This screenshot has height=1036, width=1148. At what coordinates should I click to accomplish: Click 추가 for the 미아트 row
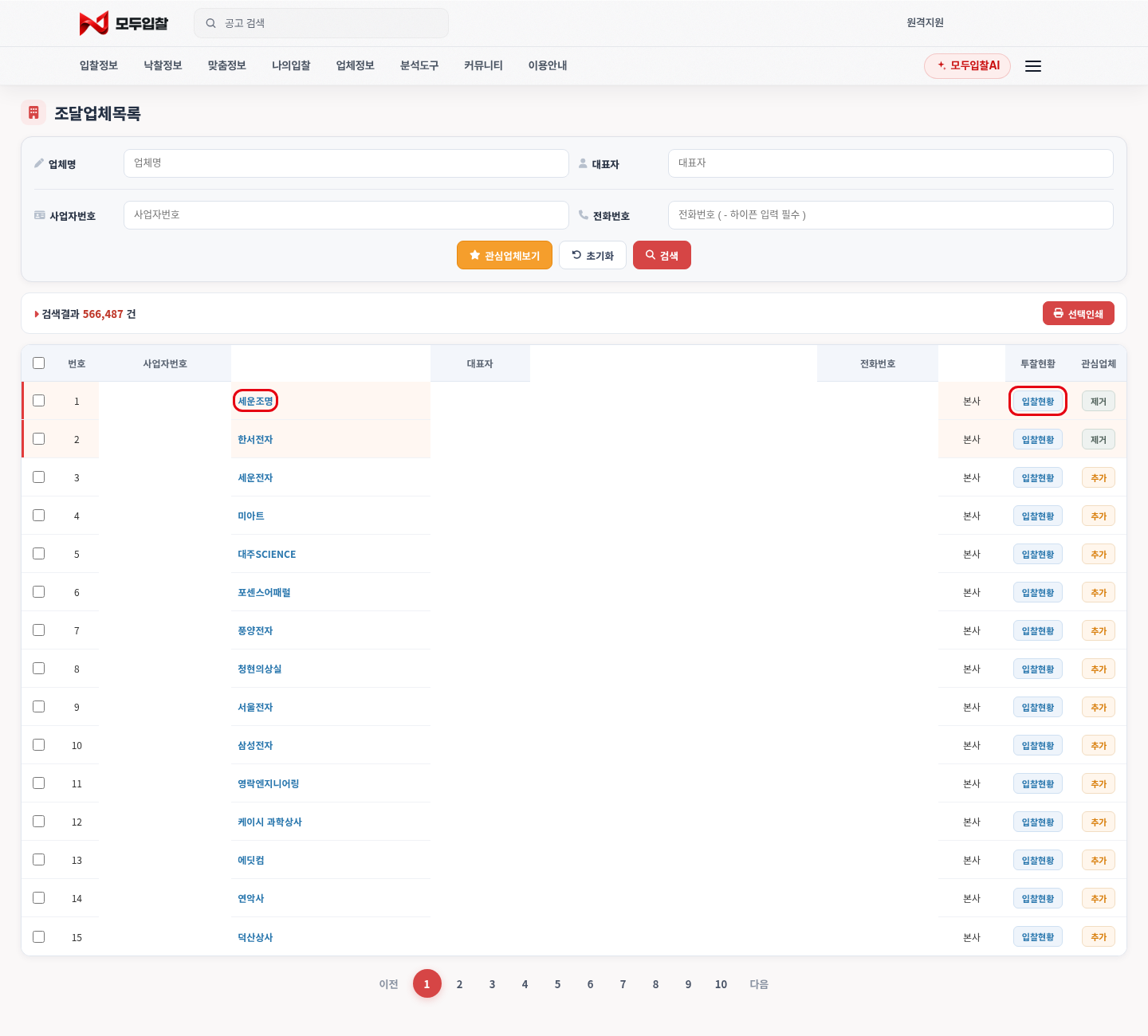point(1099,516)
